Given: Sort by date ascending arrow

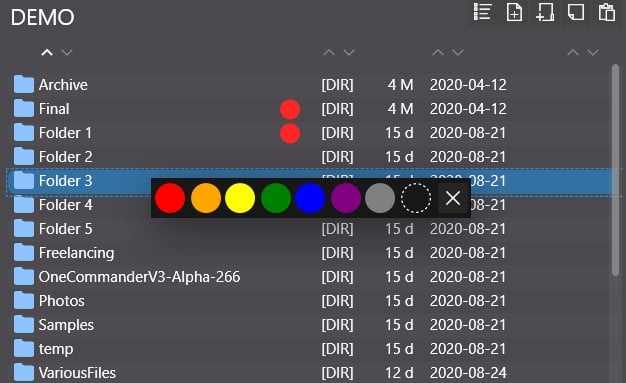Looking at the screenshot, I should click(x=438, y=52).
